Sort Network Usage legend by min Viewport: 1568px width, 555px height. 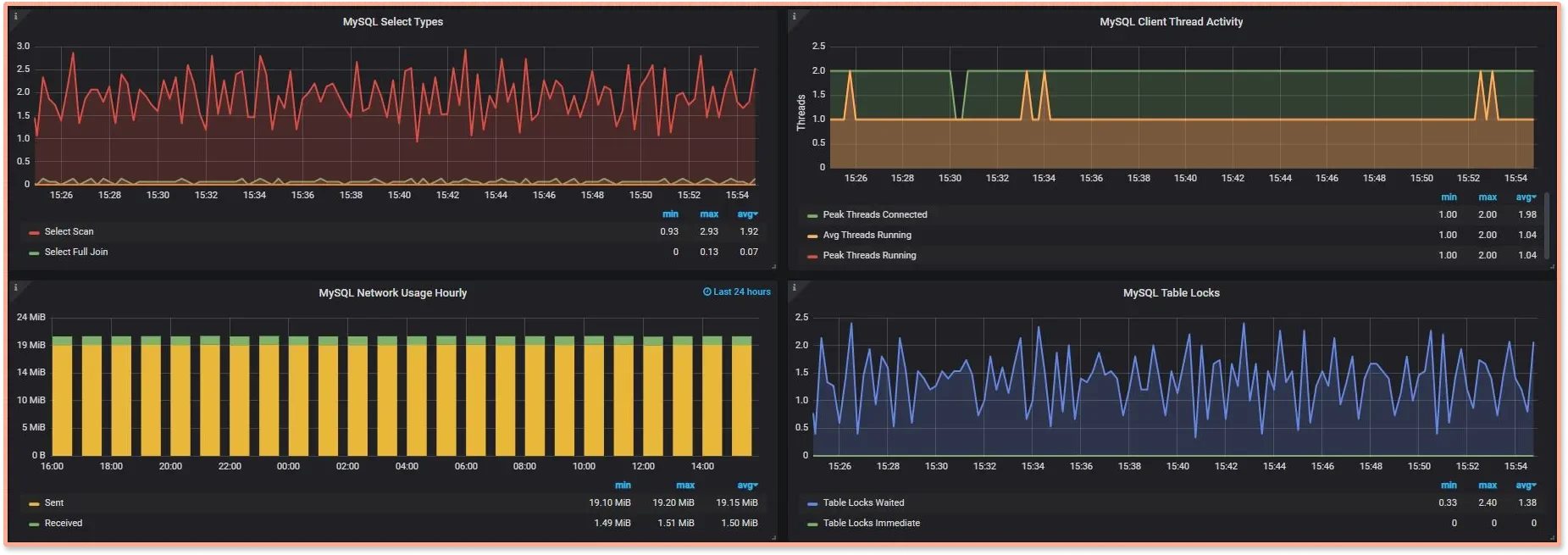pos(623,486)
